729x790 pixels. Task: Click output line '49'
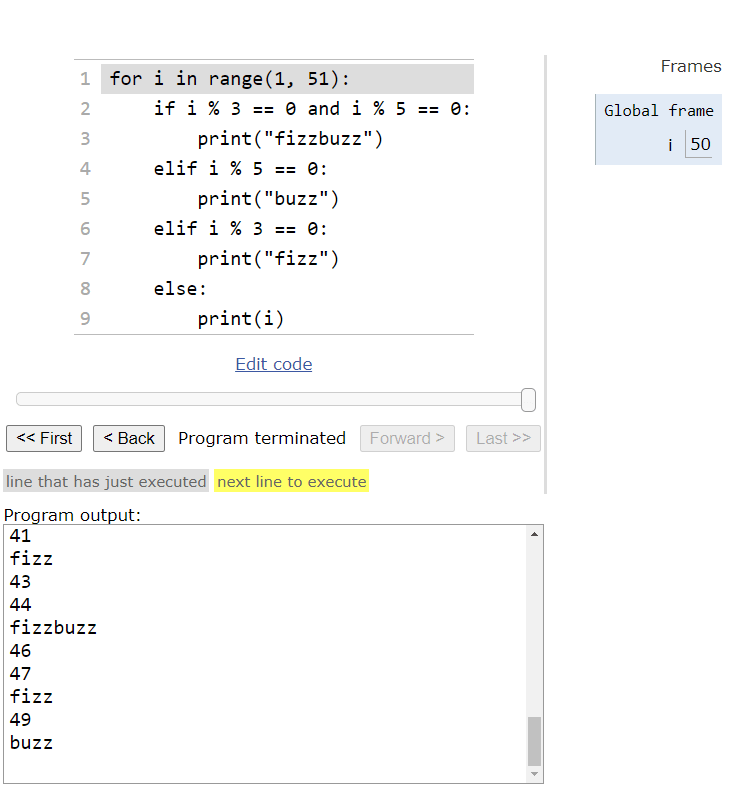click(20, 720)
